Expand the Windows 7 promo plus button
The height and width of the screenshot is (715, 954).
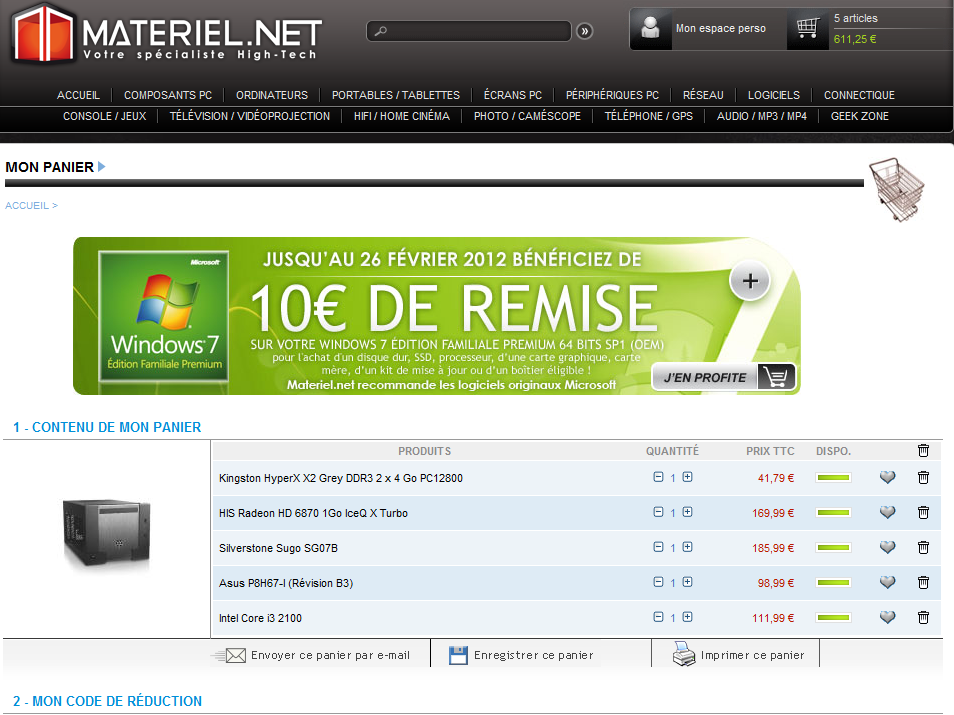click(x=750, y=282)
